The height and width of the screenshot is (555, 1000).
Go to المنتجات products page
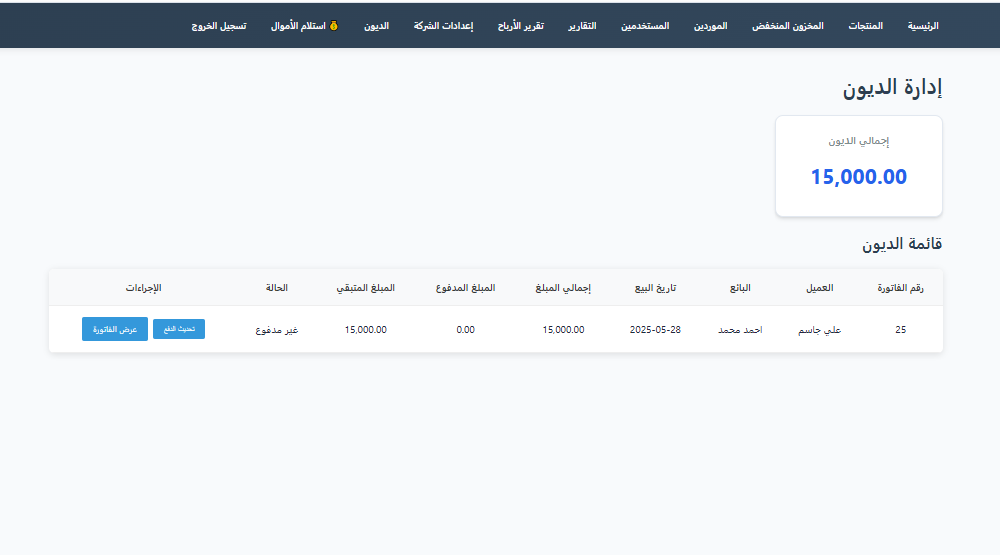coord(865,26)
